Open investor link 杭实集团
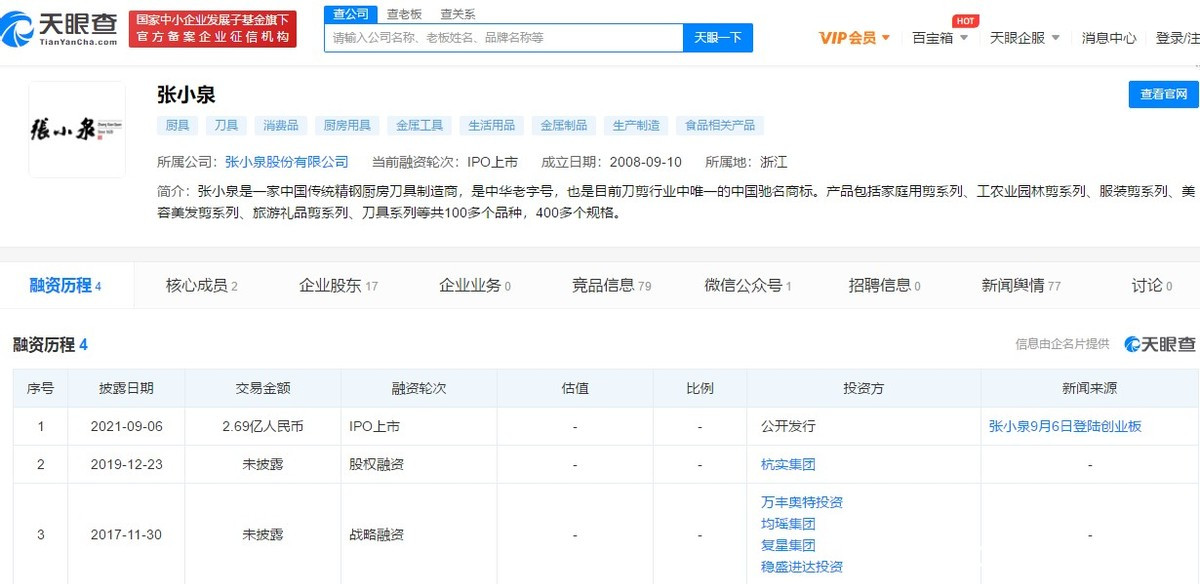The width and height of the screenshot is (1200, 584). [788, 464]
